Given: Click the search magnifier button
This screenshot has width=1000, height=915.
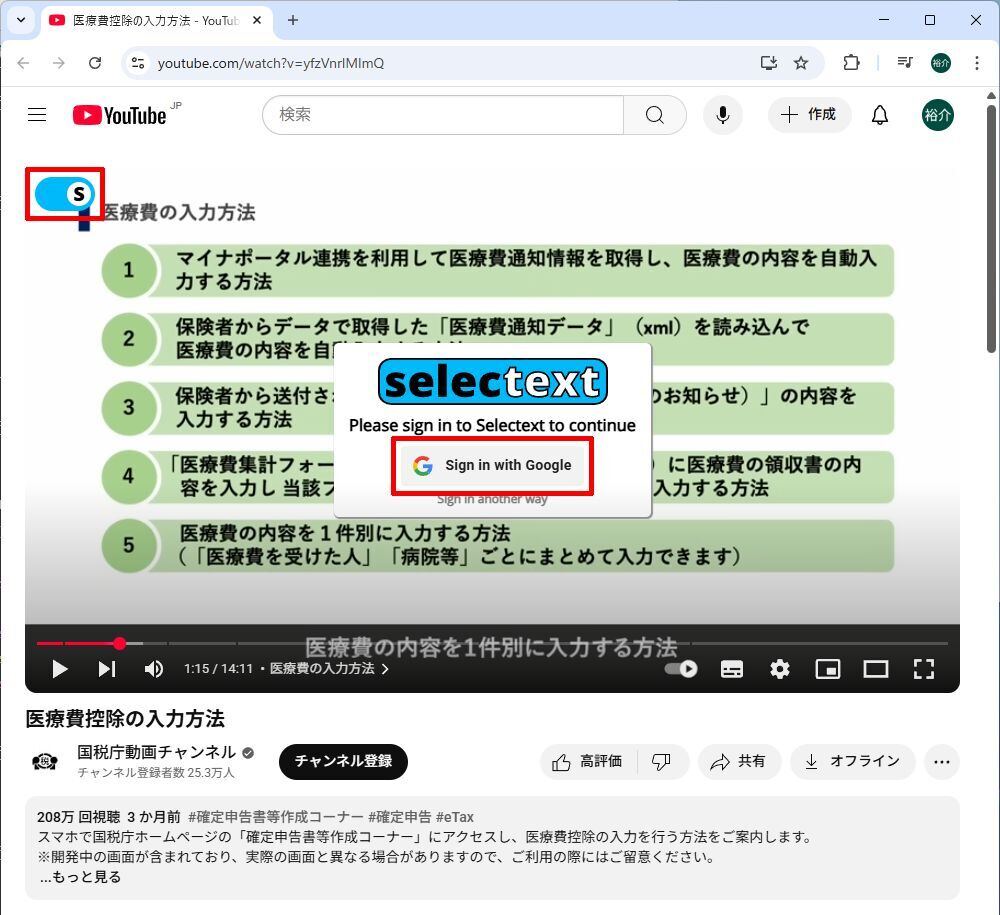Looking at the screenshot, I should tap(654, 115).
